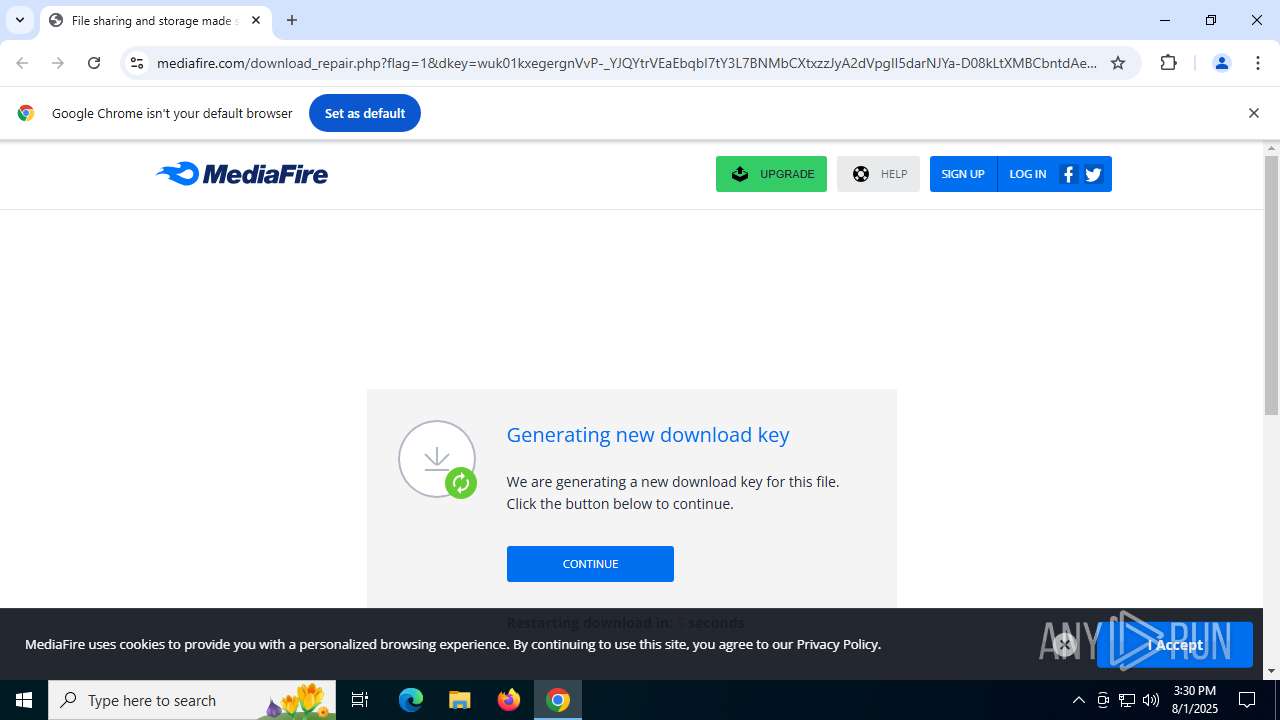1280x720 pixels.
Task: Click the volume speaker tray icon
Action: [x=1151, y=700]
